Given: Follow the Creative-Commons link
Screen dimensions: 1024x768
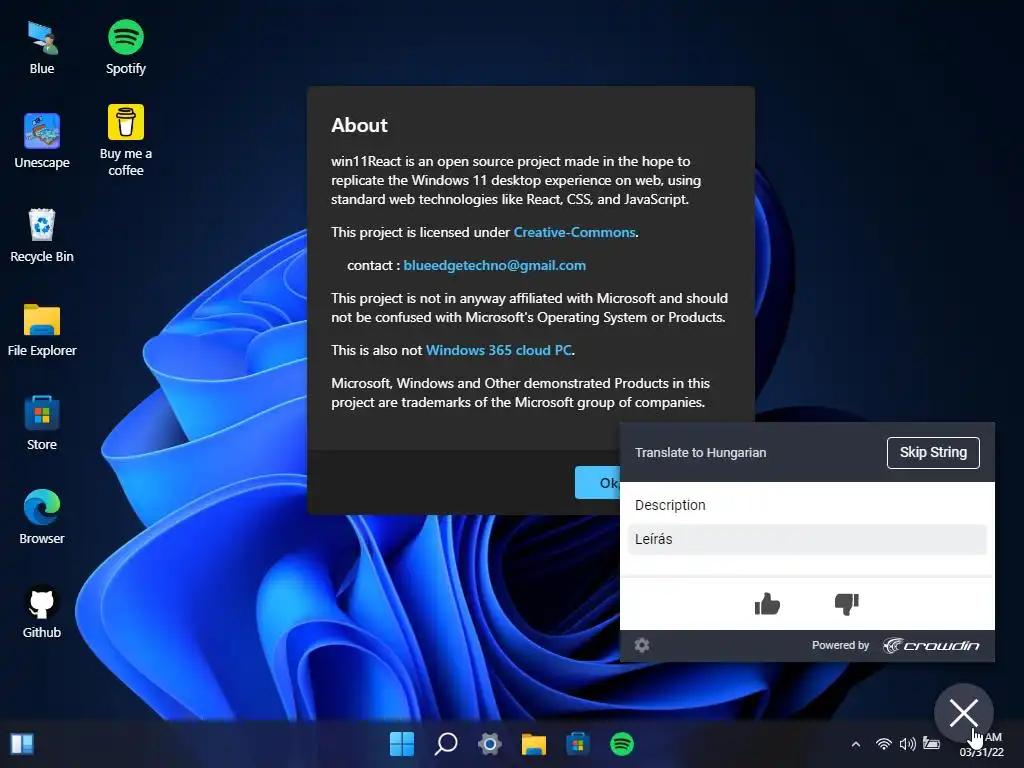Looking at the screenshot, I should pos(575,232).
